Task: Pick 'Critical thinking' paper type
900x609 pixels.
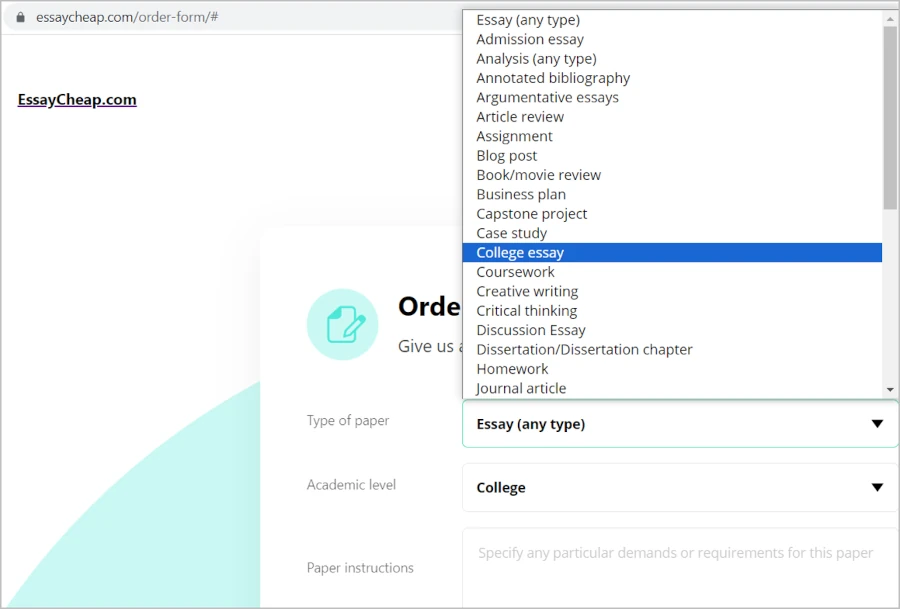Action: point(672,311)
